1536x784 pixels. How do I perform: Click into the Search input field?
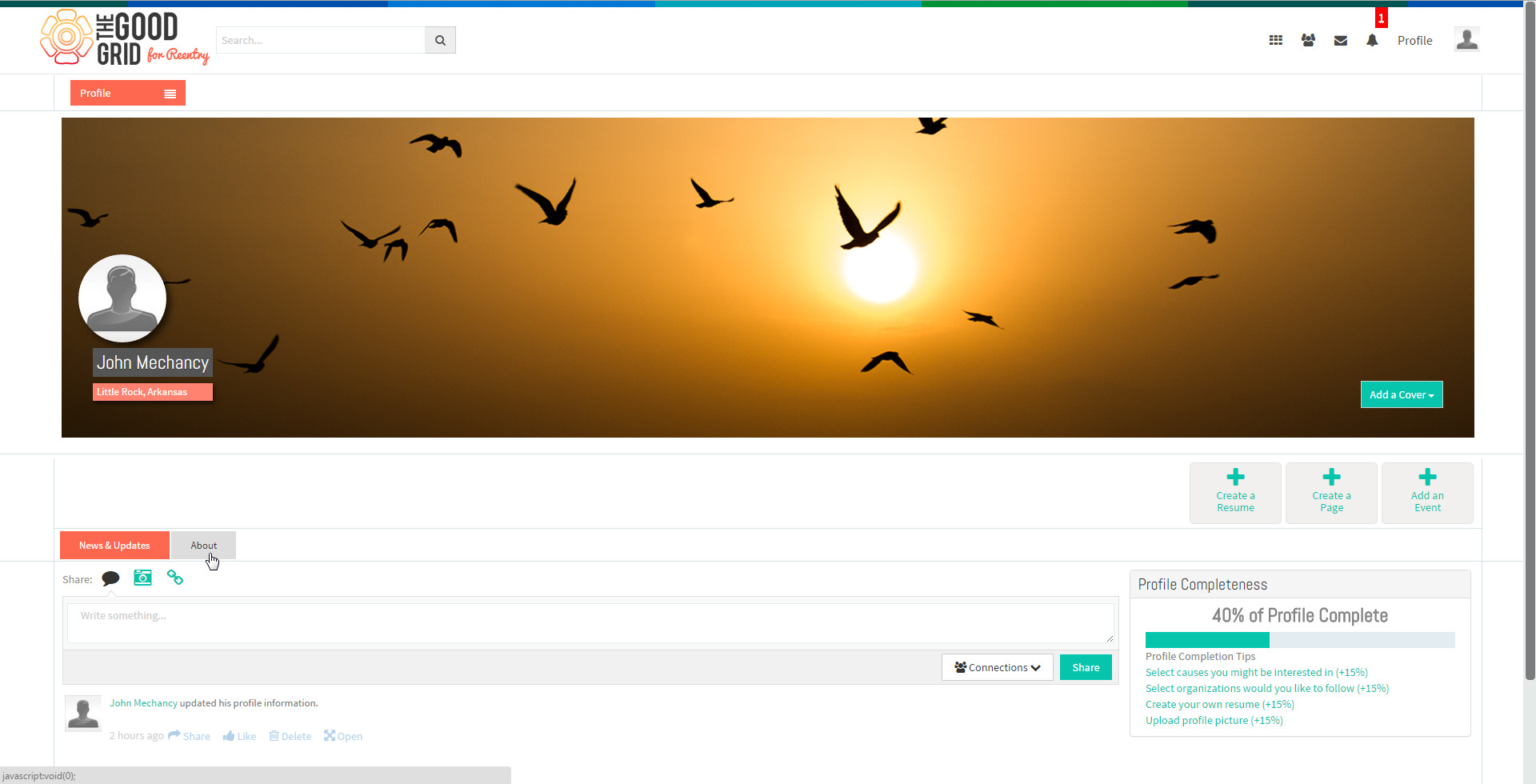click(320, 40)
